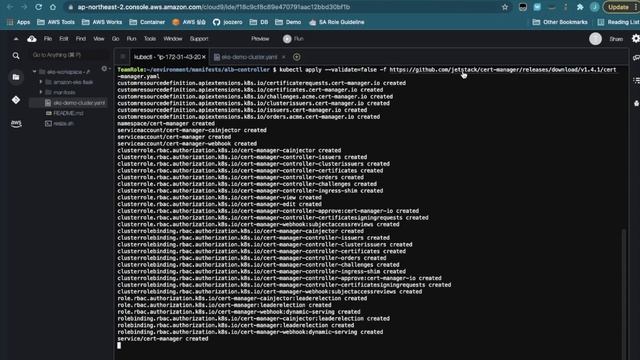Open the Run menu
Screen dimensions: 640x360
pos(131,39)
